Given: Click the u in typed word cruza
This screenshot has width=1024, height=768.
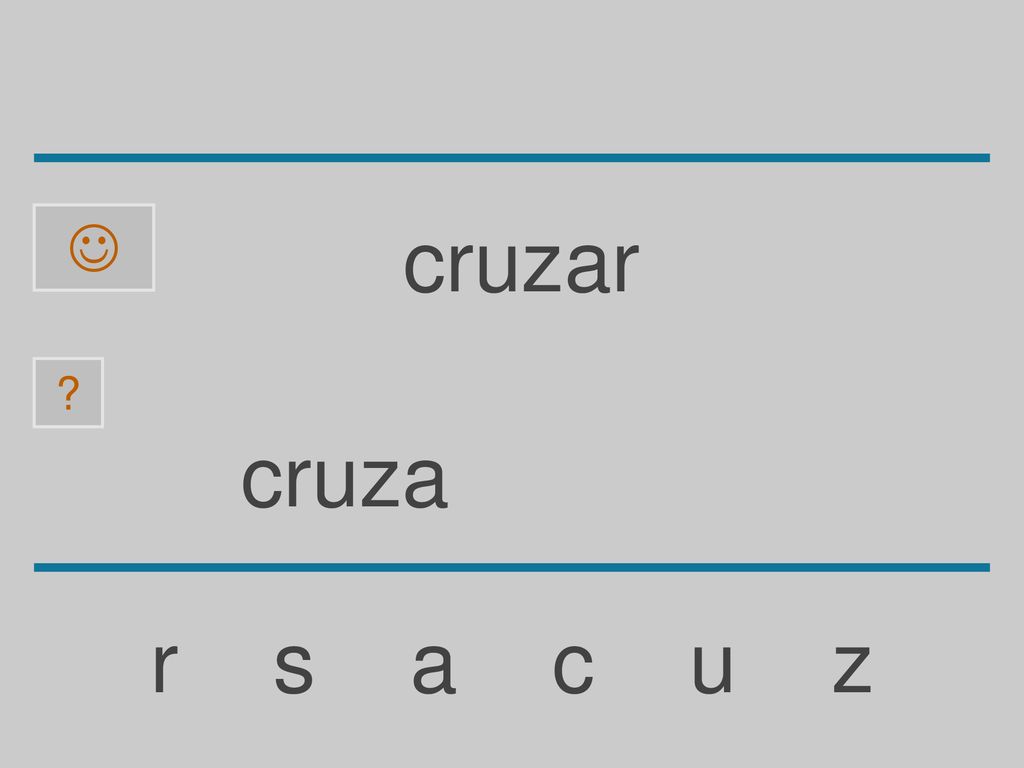Looking at the screenshot, I should (x=336, y=481).
